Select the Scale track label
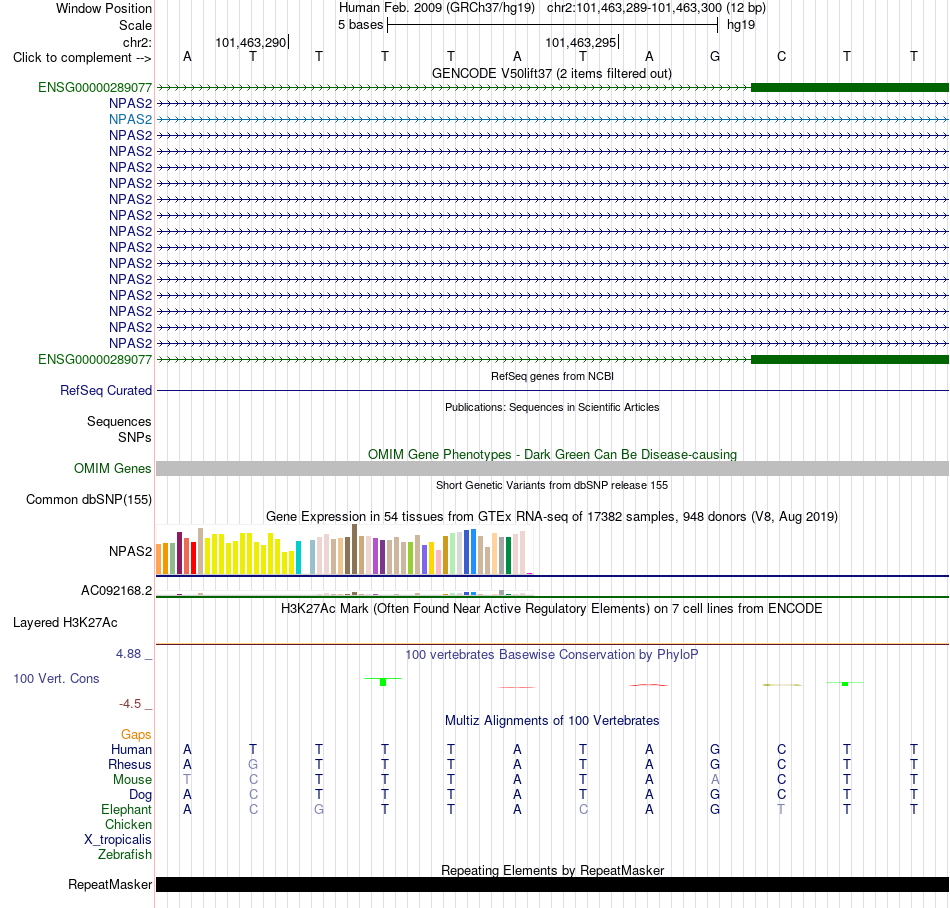 pyautogui.click(x=135, y=25)
